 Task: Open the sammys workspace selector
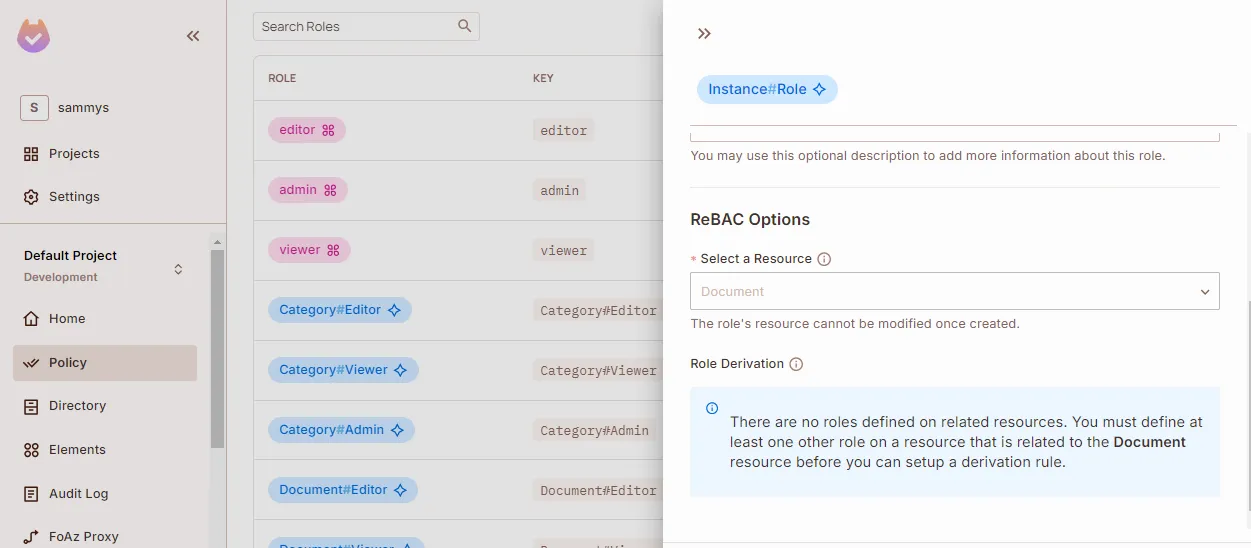coord(34,108)
